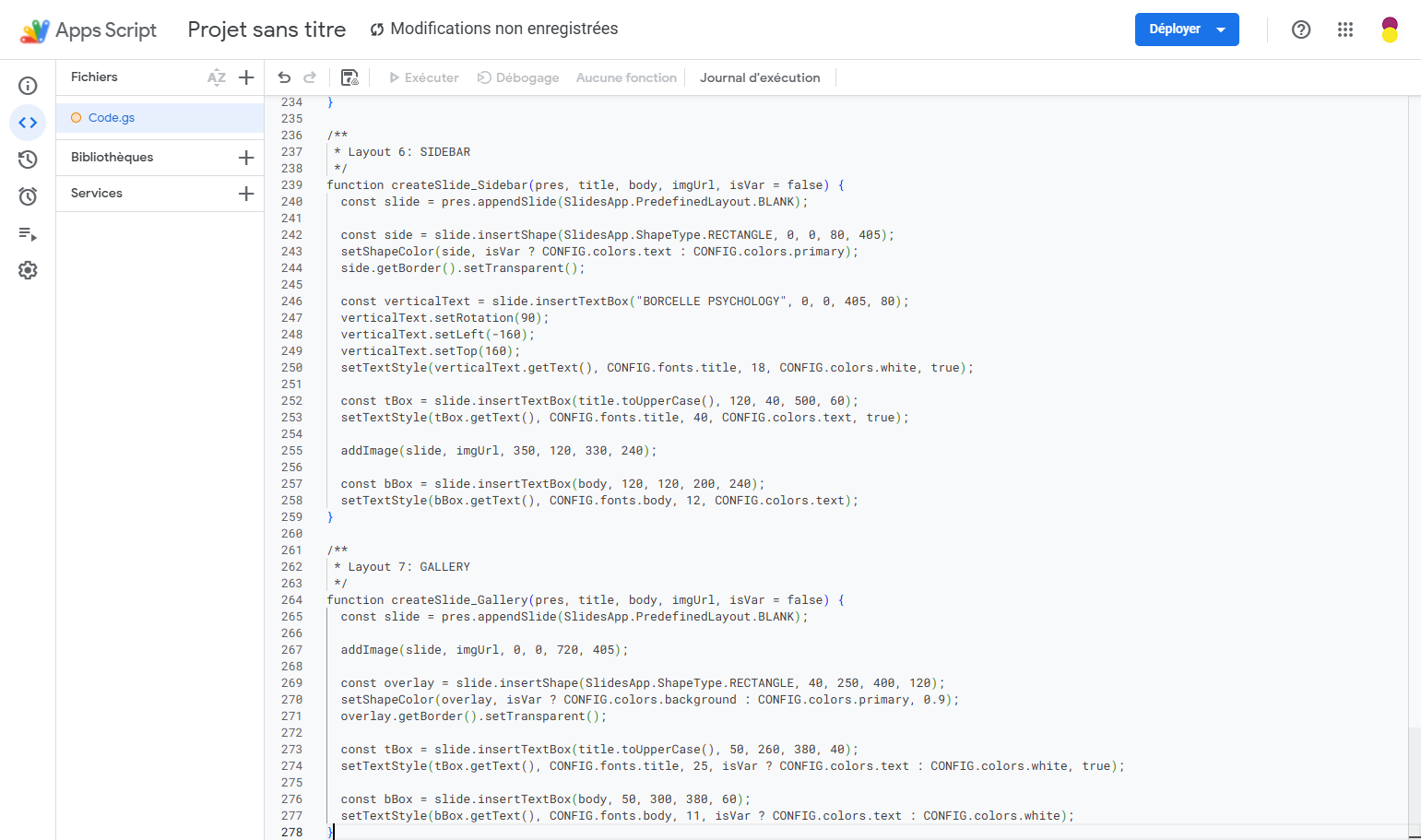Viewport: 1421px width, 840px height.
Task: Open the project Overview info icon
Action: tap(28, 86)
